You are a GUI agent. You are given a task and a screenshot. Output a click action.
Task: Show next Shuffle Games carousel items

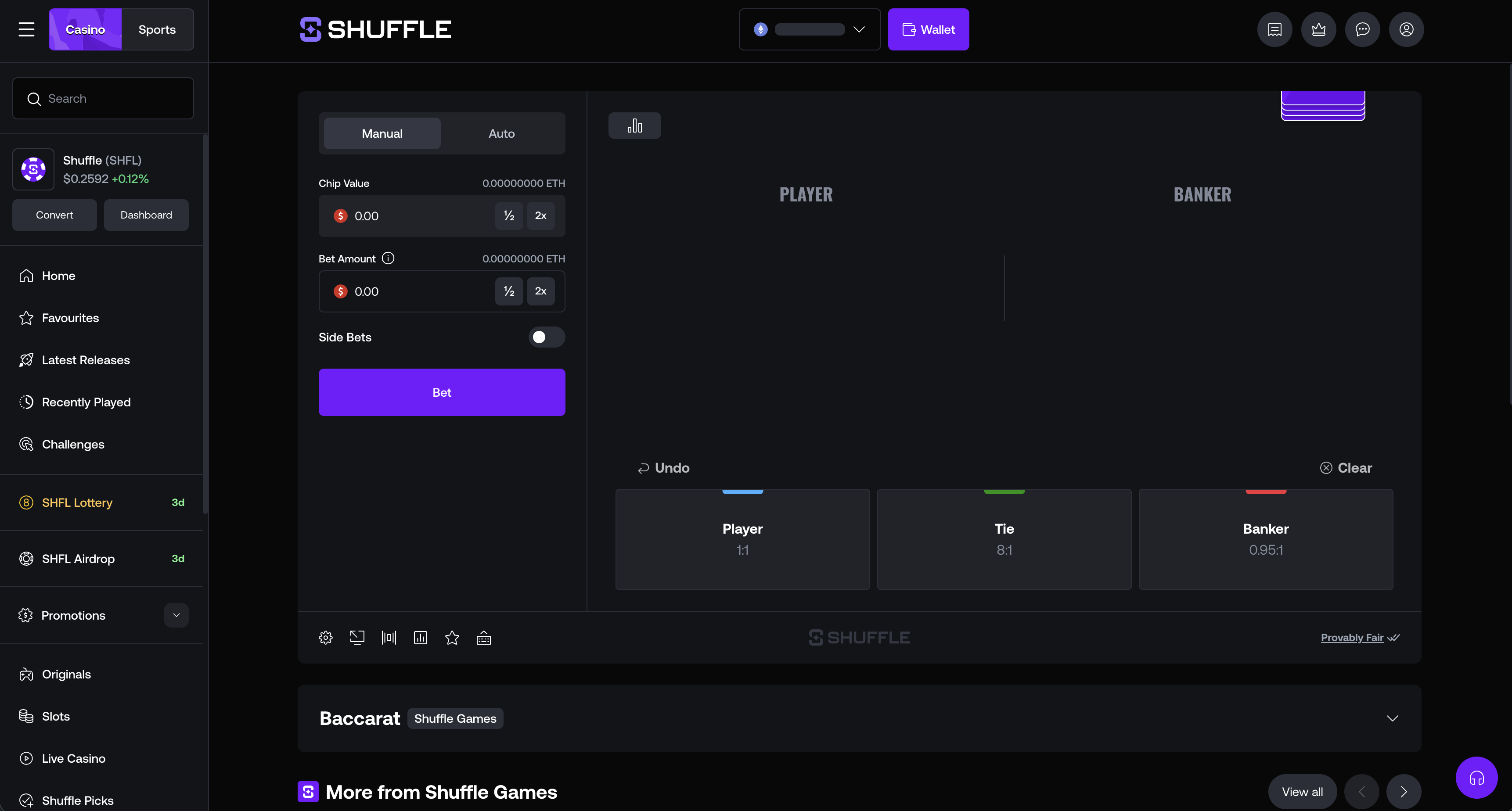(x=1404, y=792)
